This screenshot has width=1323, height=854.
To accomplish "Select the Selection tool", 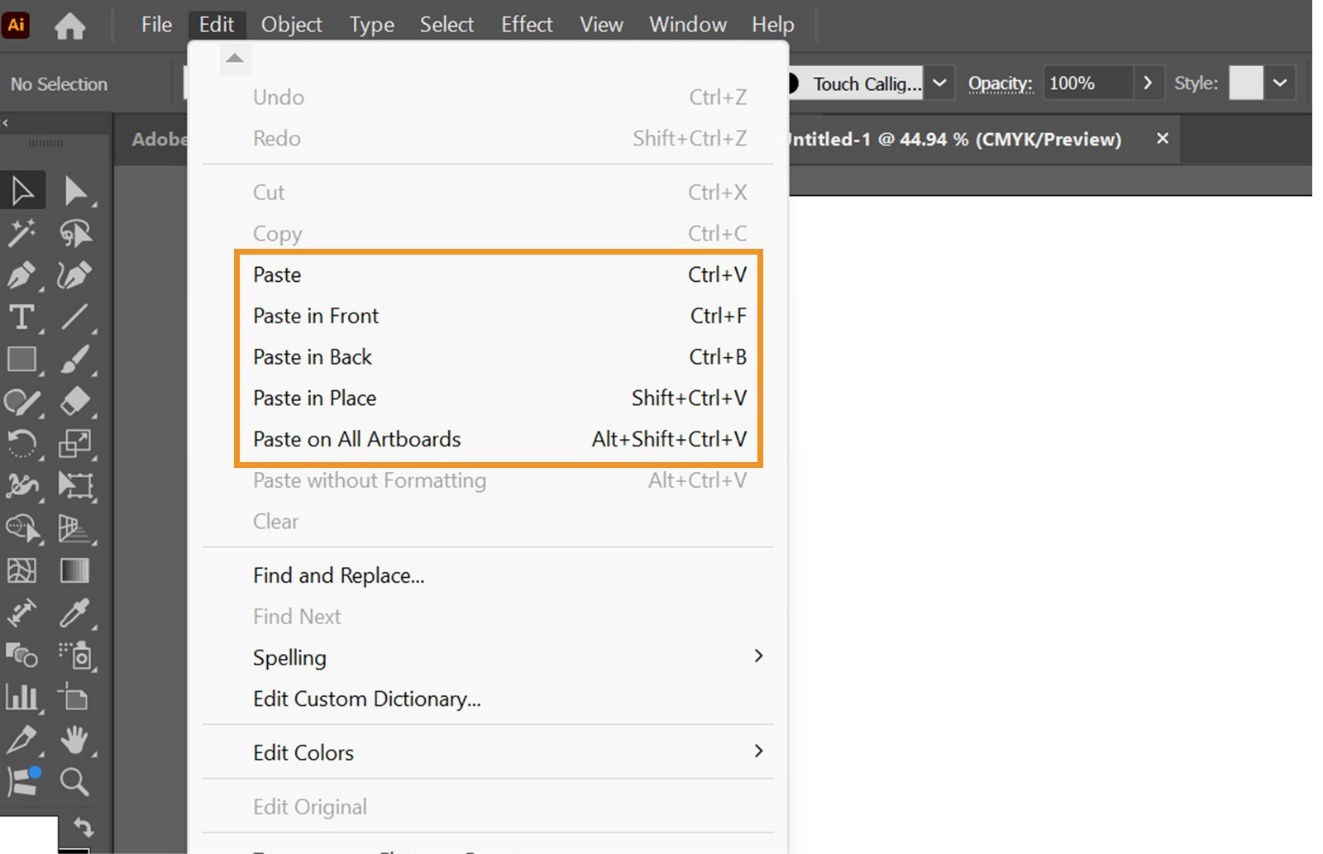I will click(x=22, y=190).
